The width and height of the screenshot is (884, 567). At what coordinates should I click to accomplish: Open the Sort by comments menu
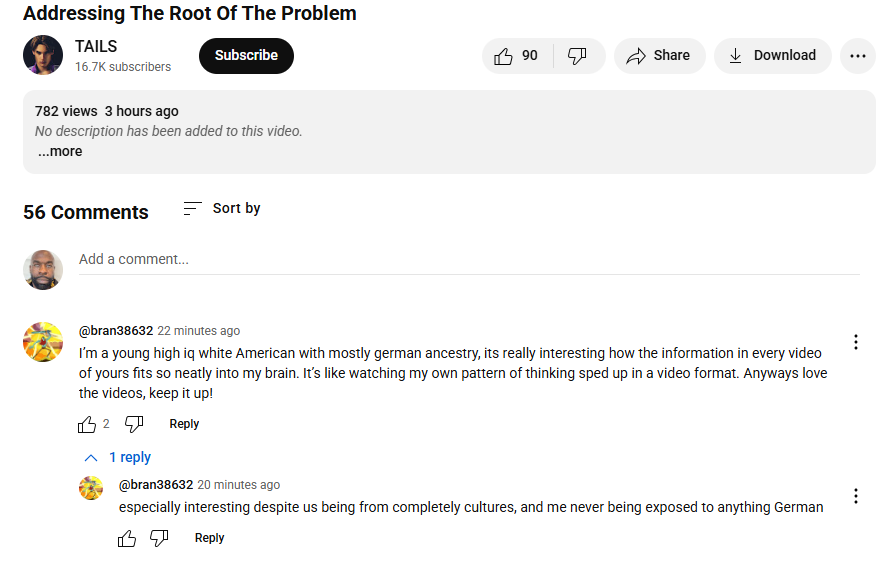point(222,209)
